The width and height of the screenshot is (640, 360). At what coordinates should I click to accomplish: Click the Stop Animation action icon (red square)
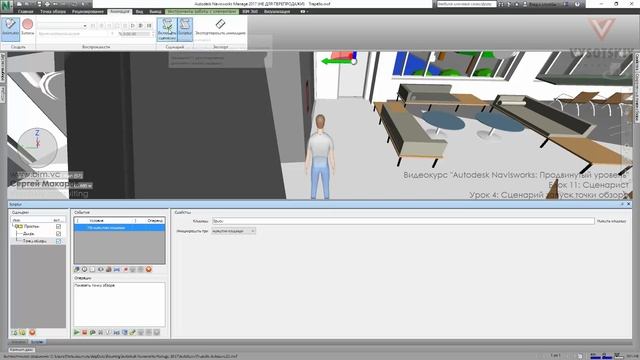pyautogui.click(x=84, y=332)
